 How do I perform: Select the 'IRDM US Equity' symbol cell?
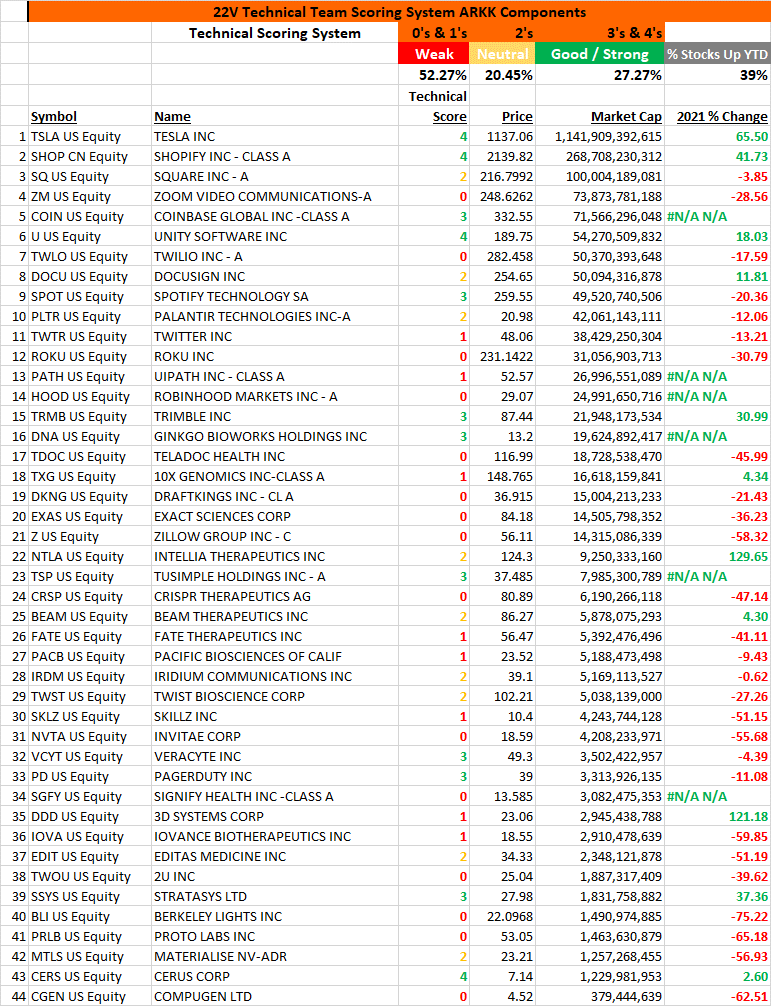90,676
